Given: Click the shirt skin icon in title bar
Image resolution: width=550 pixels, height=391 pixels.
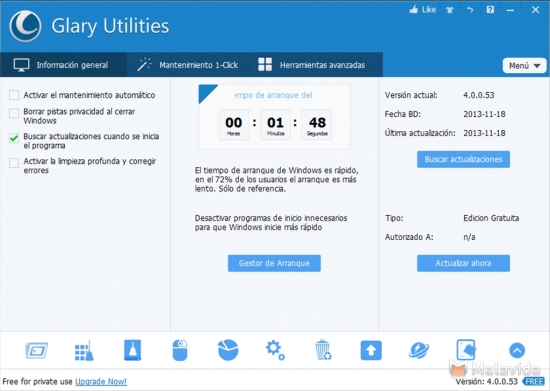Looking at the screenshot, I should click(450, 10).
